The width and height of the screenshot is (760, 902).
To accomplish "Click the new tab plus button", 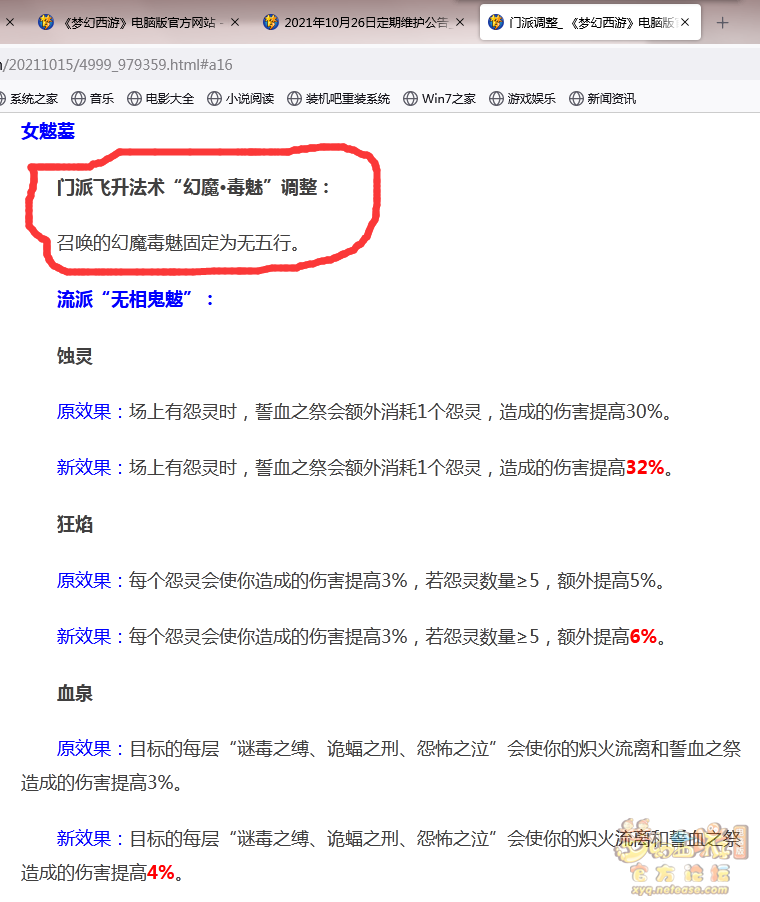I will [723, 22].
